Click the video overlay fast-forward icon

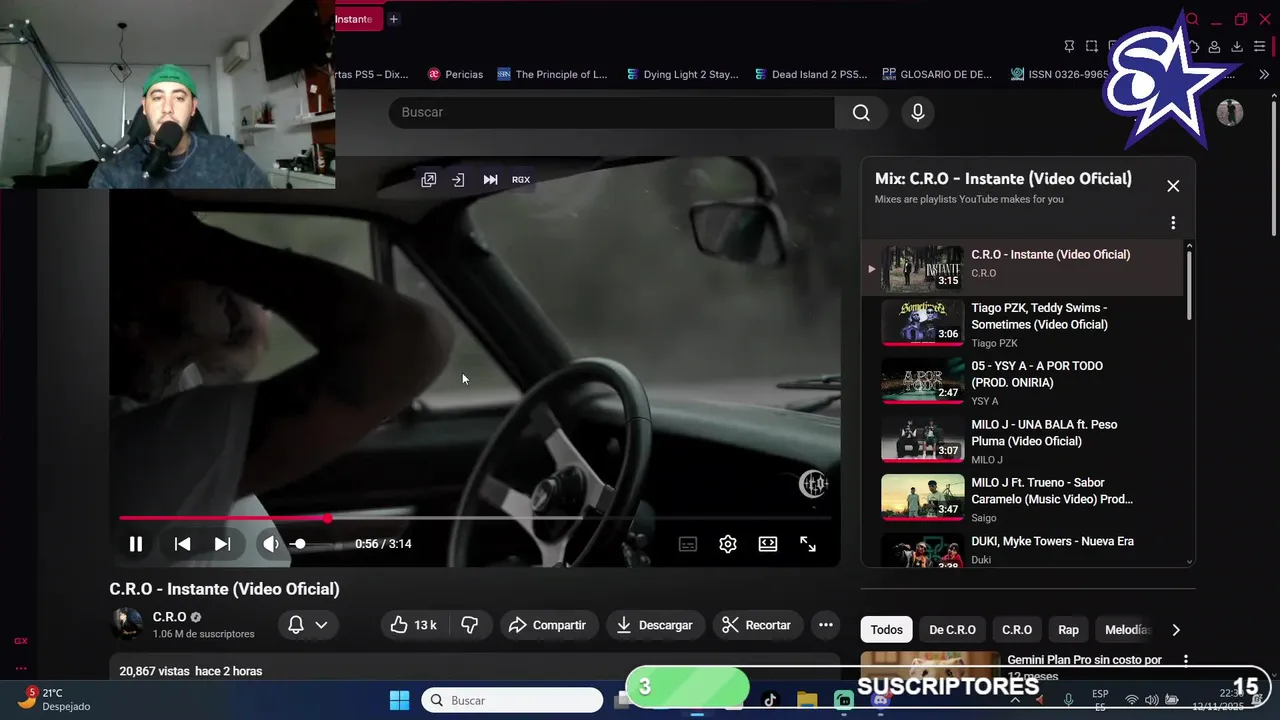click(490, 180)
